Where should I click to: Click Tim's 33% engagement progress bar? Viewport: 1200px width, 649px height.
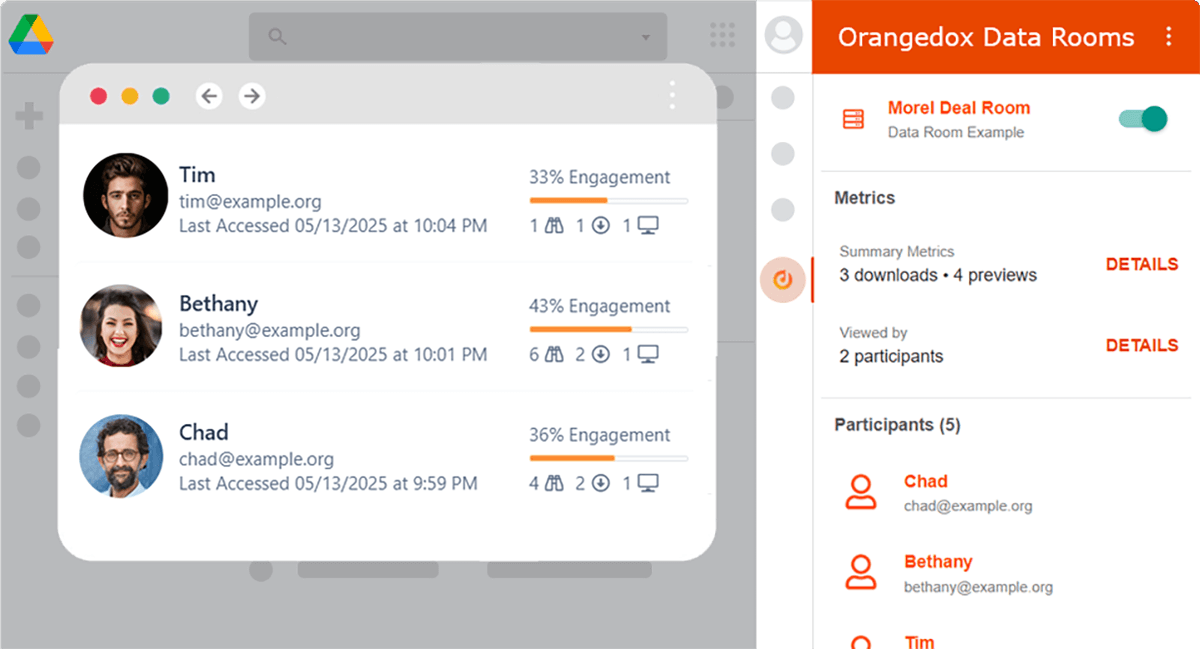pos(609,201)
